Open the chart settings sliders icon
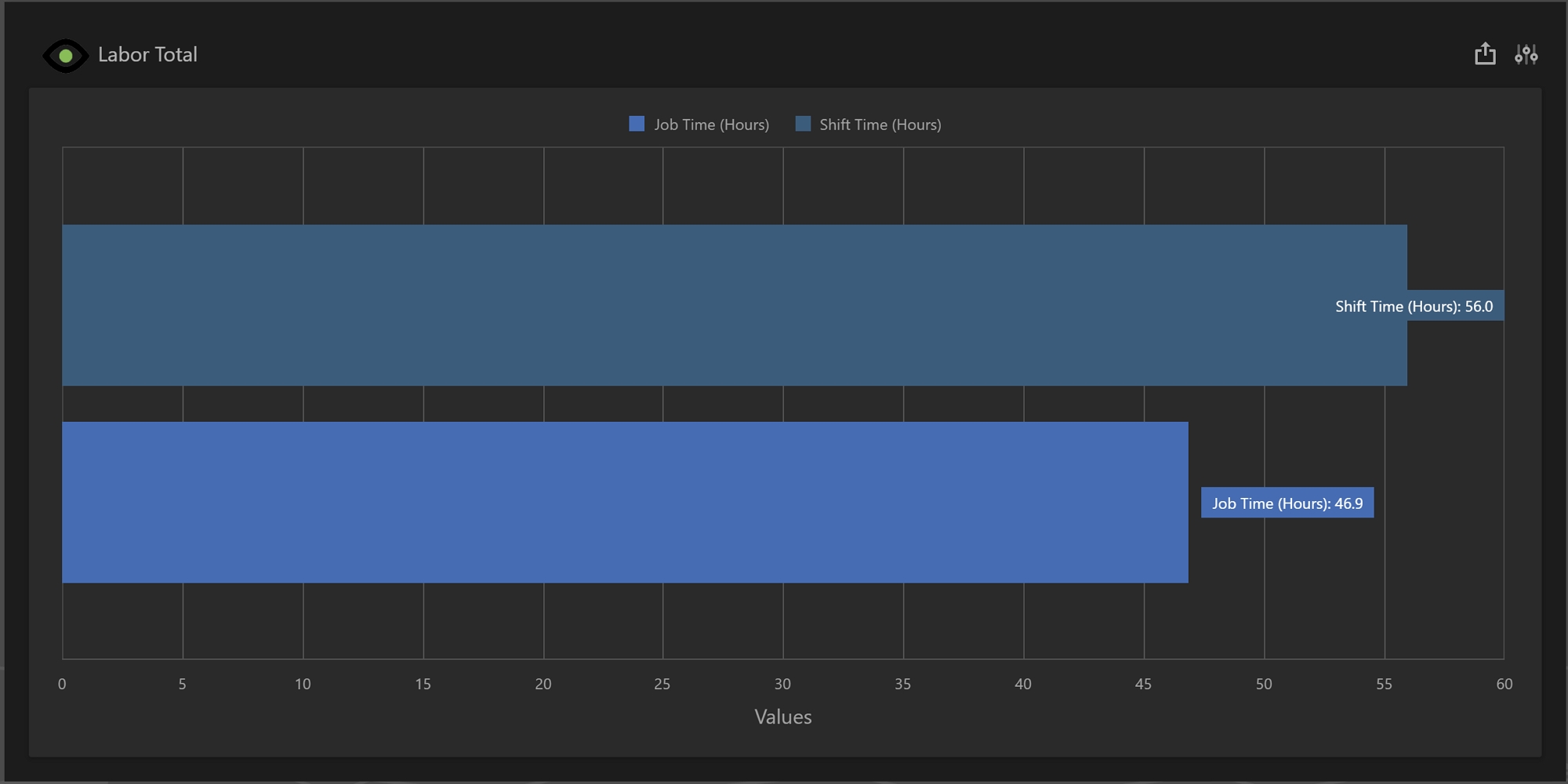 click(x=1526, y=54)
